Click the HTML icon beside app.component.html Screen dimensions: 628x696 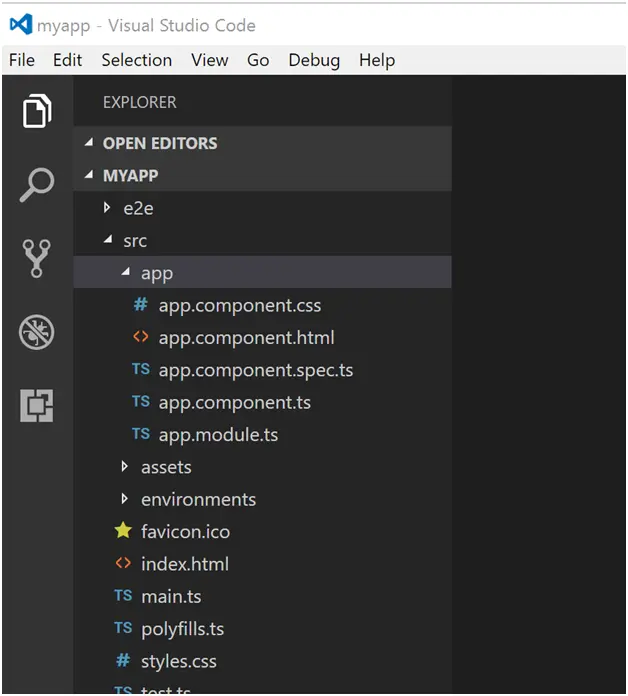(x=141, y=337)
